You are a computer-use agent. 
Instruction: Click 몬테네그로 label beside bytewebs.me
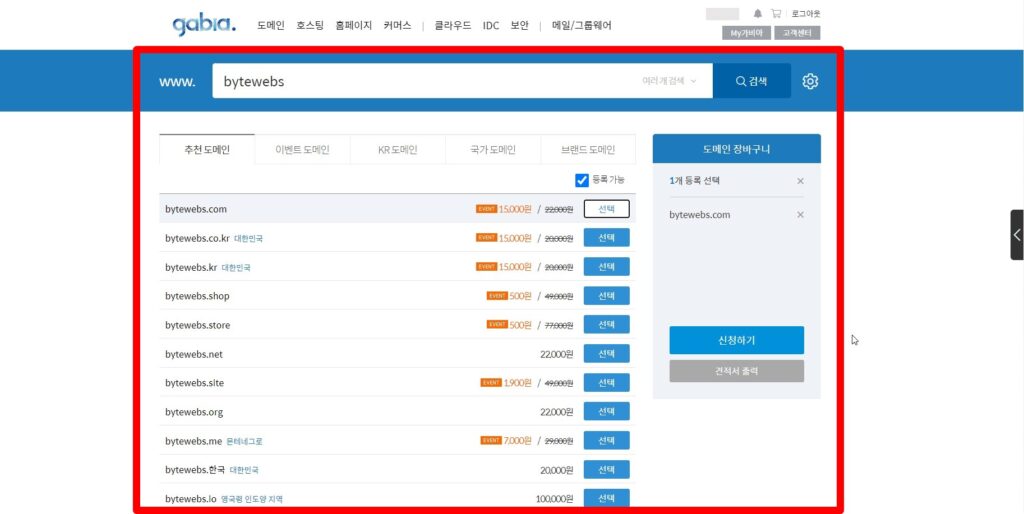(x=244, y=442)
